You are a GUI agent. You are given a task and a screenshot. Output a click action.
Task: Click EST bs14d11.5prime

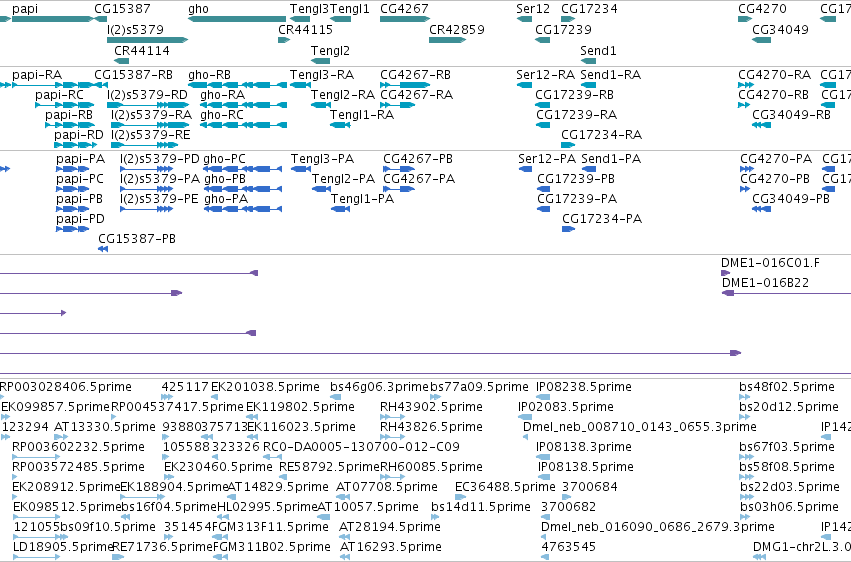[481, 507]
